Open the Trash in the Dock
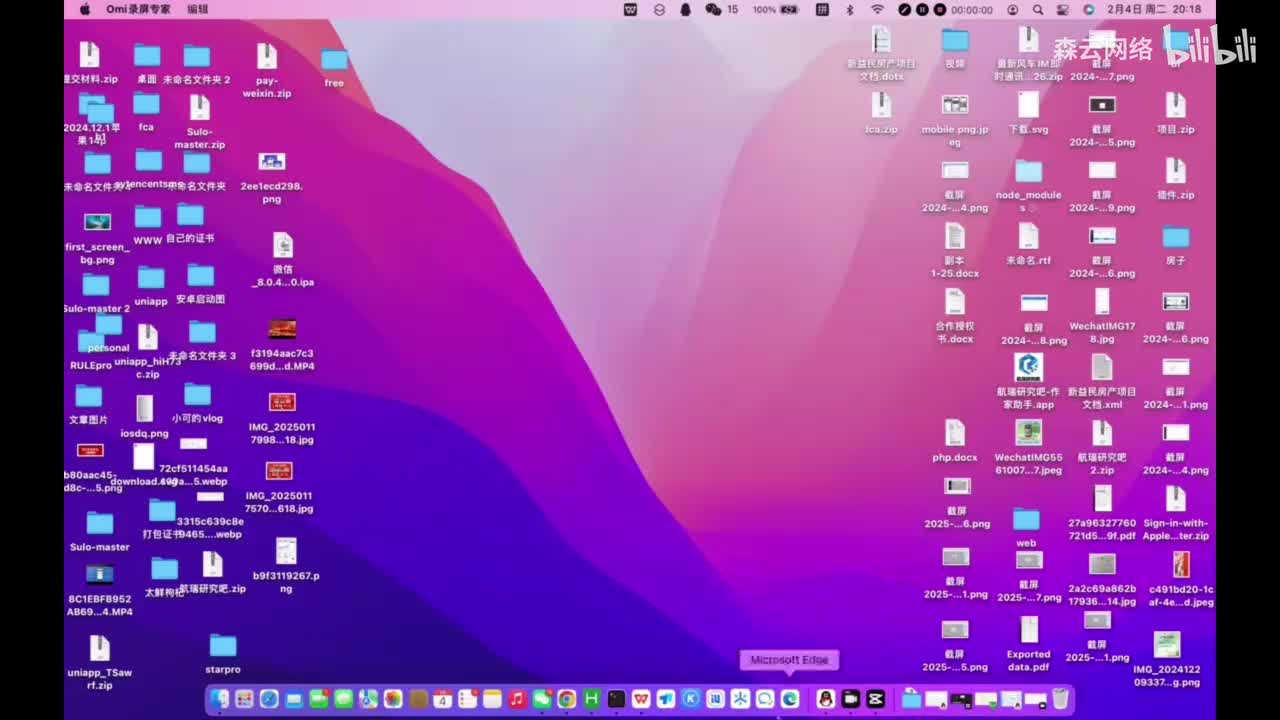The image size is (1280, 720). point(1061,699)
